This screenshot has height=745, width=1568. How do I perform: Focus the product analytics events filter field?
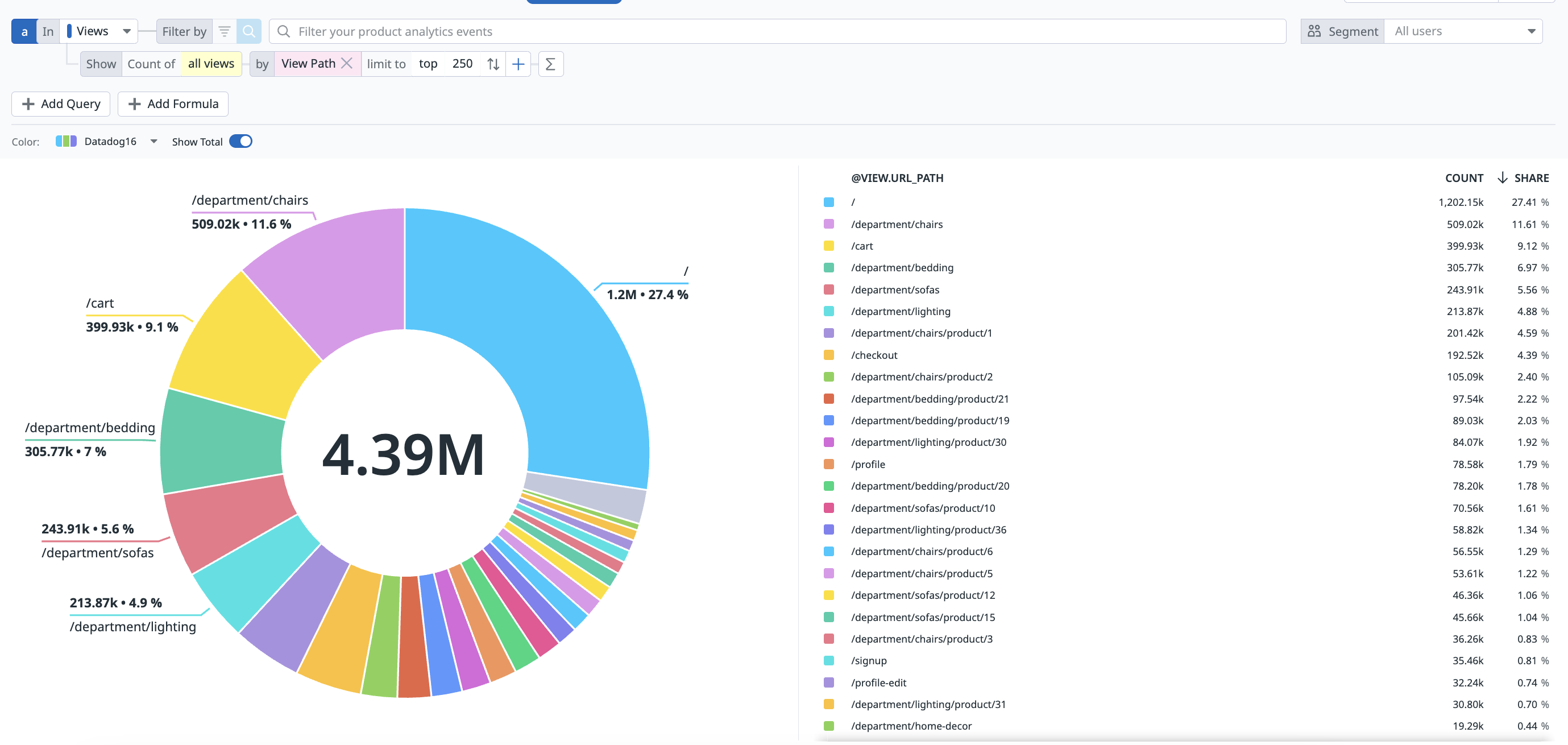coord(777,31)
